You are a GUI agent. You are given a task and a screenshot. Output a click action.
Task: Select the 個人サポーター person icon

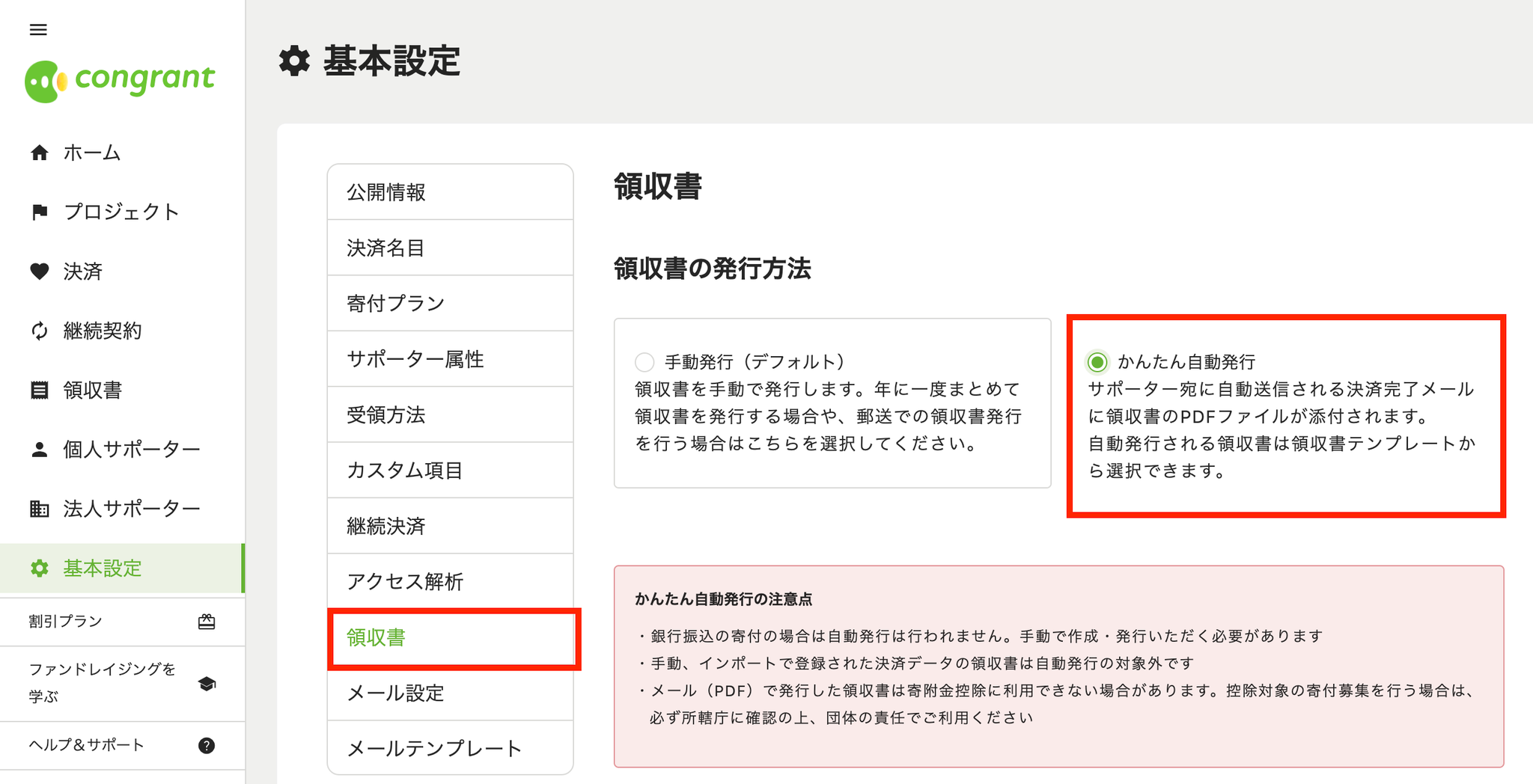pyautogui.click(x=39, y=449)
